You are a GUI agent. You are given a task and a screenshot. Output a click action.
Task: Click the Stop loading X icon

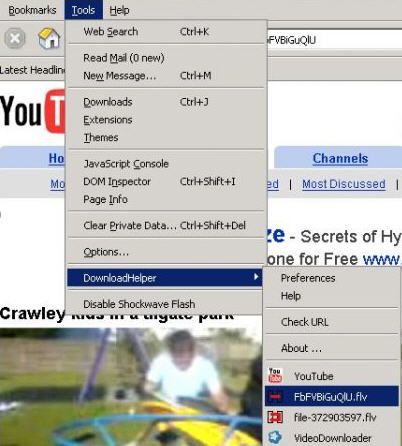pyautogui.click(x=15, y=39)
